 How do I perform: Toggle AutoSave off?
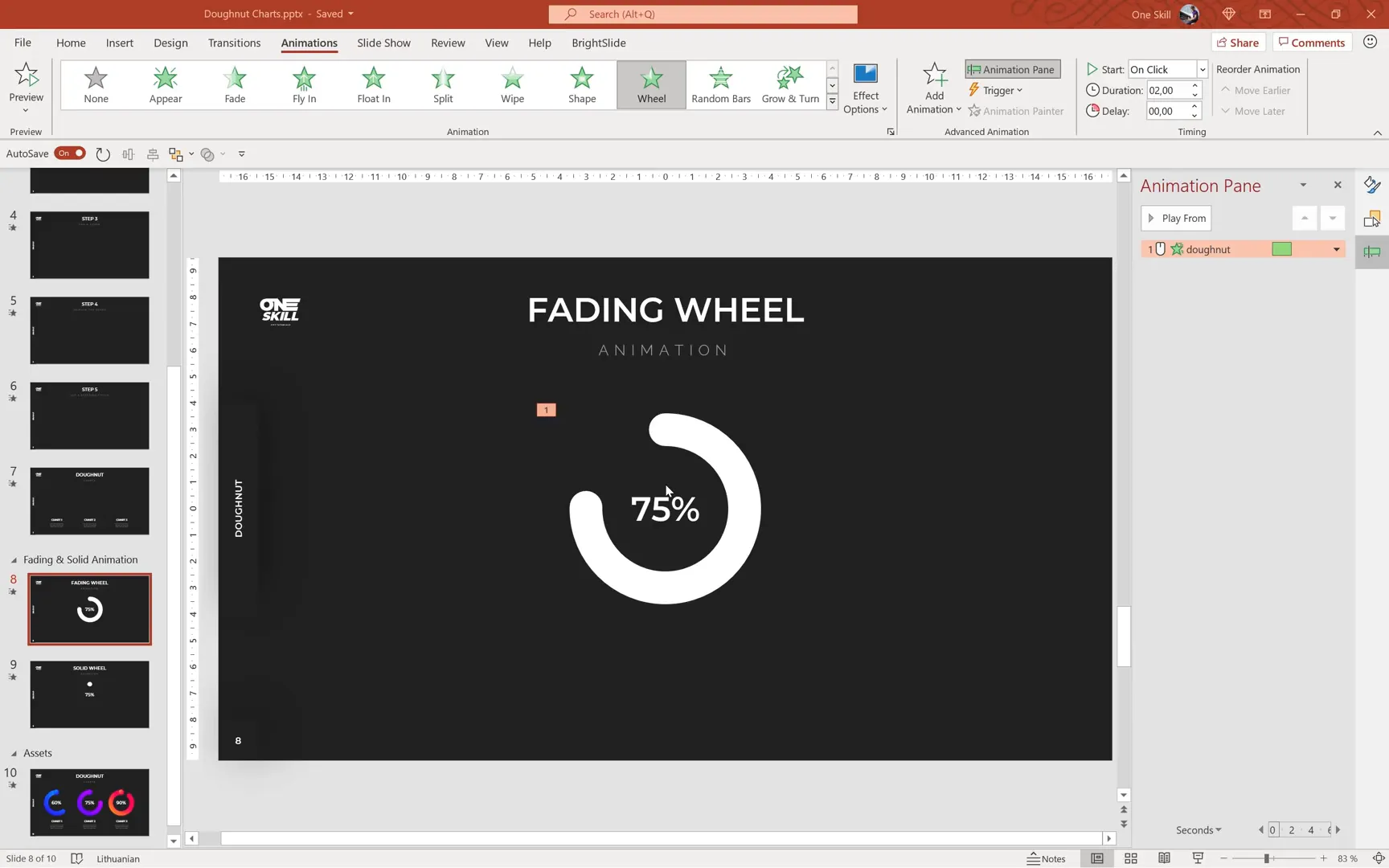(x=69, y=153)
